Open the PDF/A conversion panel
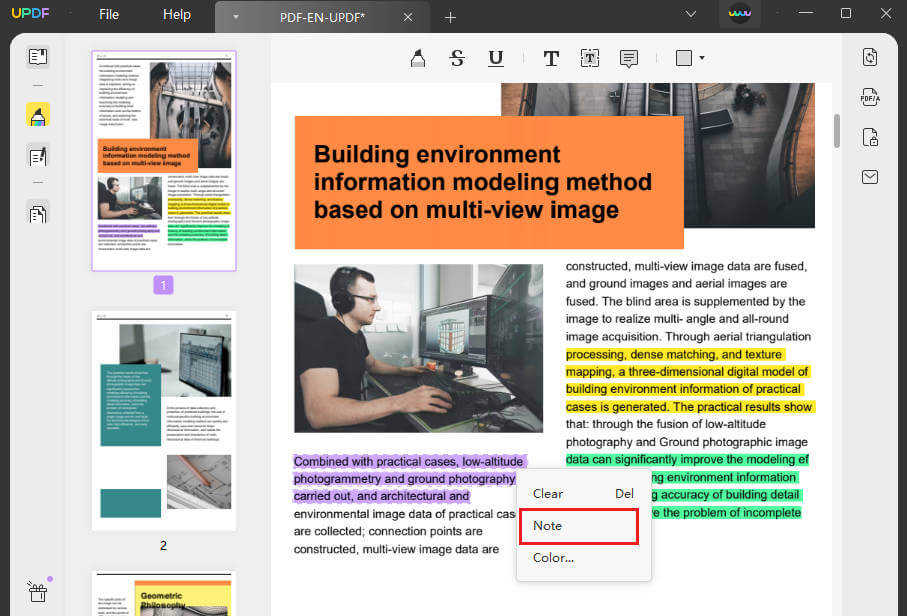The image size is (907, 616). [x=869, y=97]
